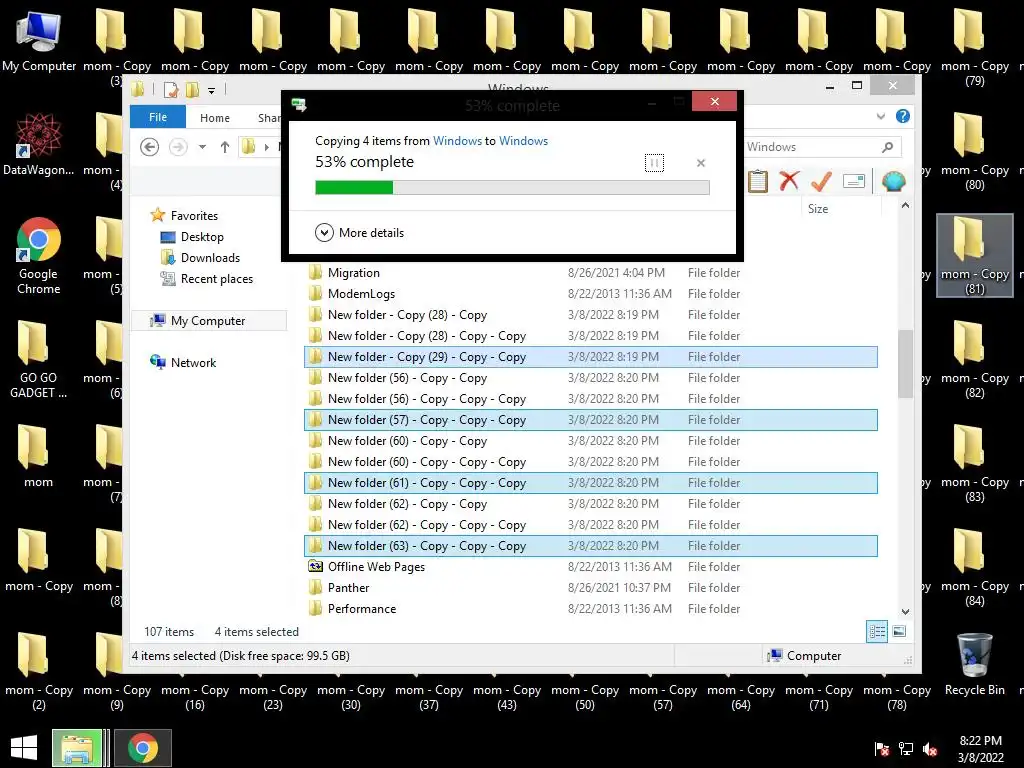Click the scroll down arrow in file list
Image resolution: width=1024 pixels, height=768 pixels.
tap(905, 612)
